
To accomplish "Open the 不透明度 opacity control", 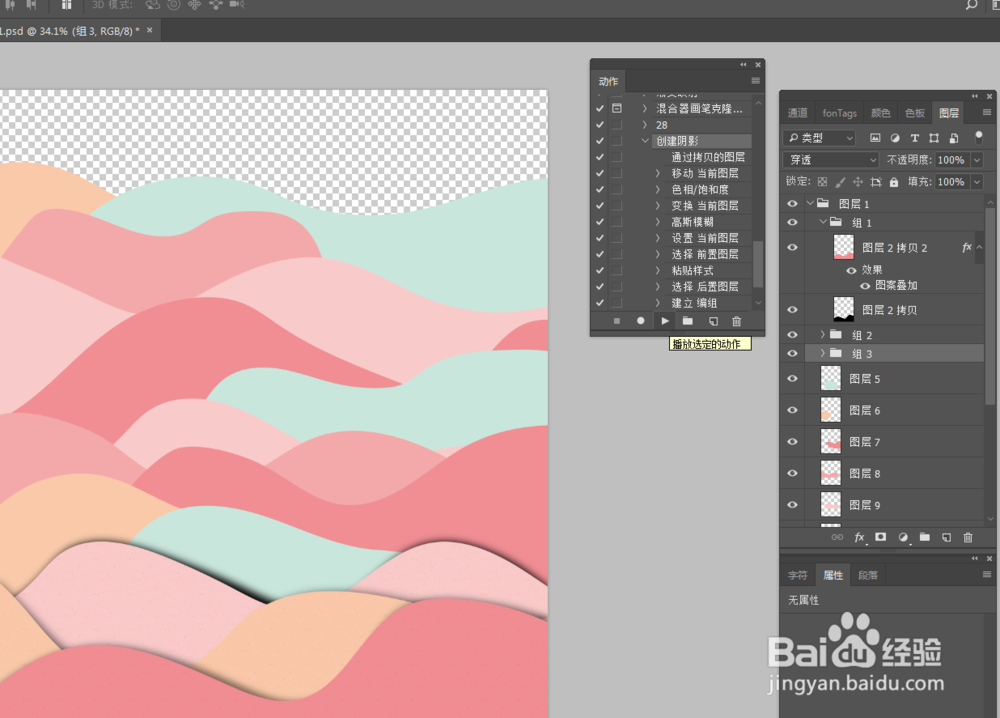I will point(950,159).
